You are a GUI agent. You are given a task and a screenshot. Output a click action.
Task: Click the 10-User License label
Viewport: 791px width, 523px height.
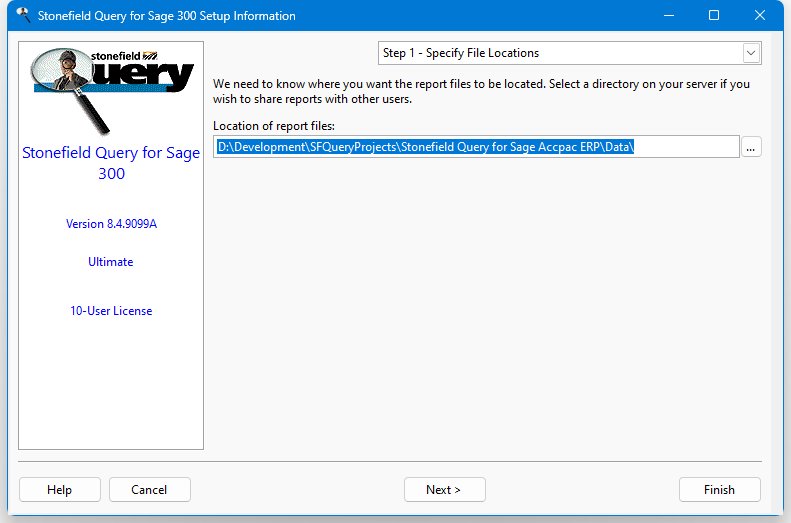click(111, 311)
